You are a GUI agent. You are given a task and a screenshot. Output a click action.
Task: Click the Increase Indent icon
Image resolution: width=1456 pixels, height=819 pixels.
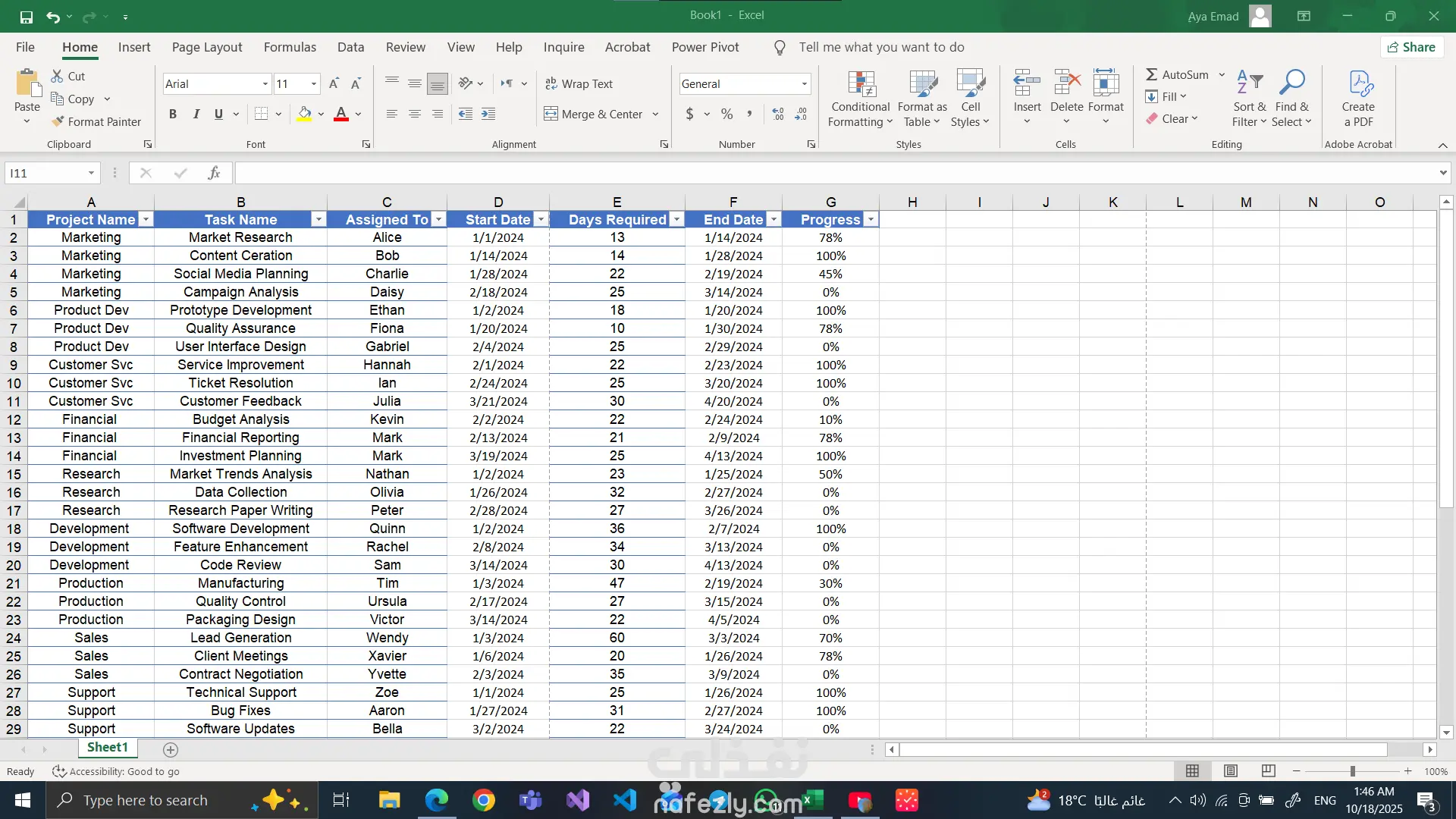click(x=488, y=114)
